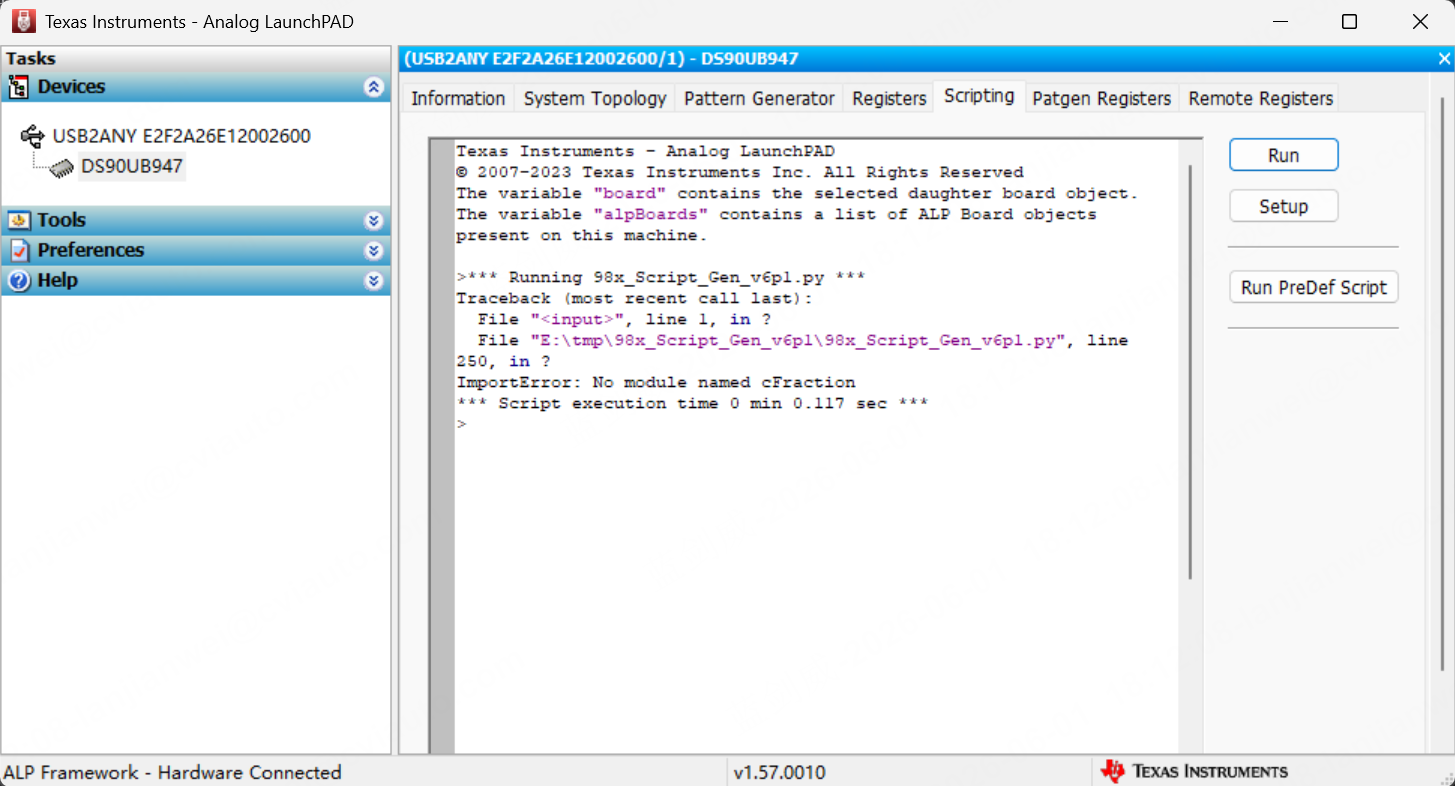Expand the Preferences section
1455x786 pixels.
(x=374, y=250)
